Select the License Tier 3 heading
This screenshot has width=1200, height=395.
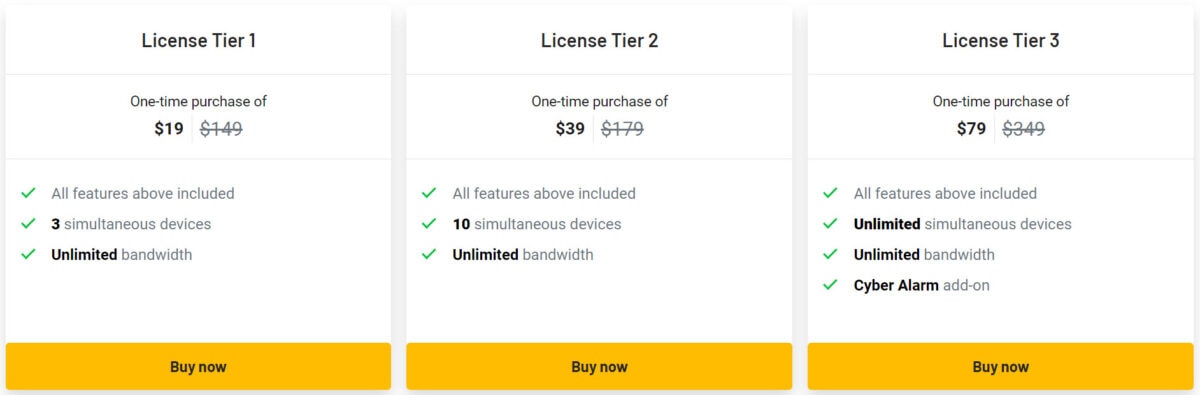[1001, 41]
